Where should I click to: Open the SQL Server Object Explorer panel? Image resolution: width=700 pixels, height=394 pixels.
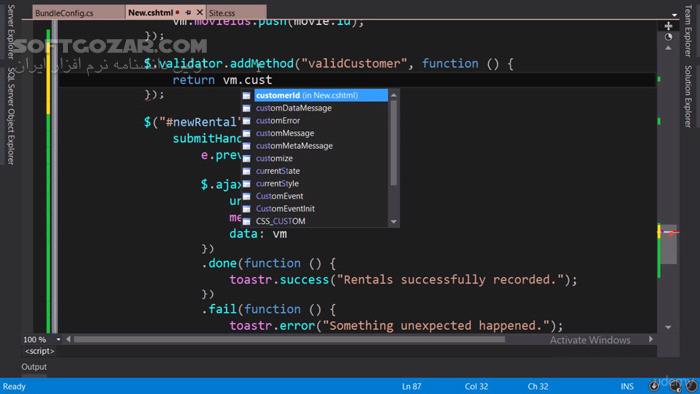pyautogui.click(x=11, y=116)
